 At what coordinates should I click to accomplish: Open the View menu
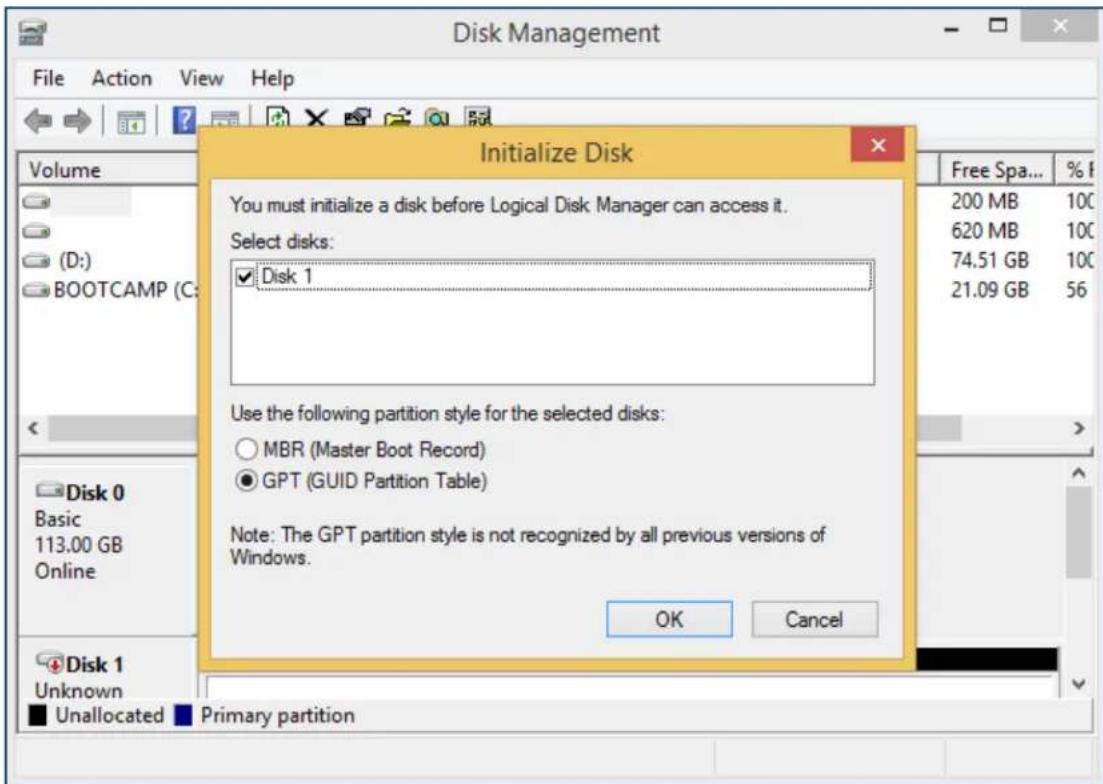[201, 78]
